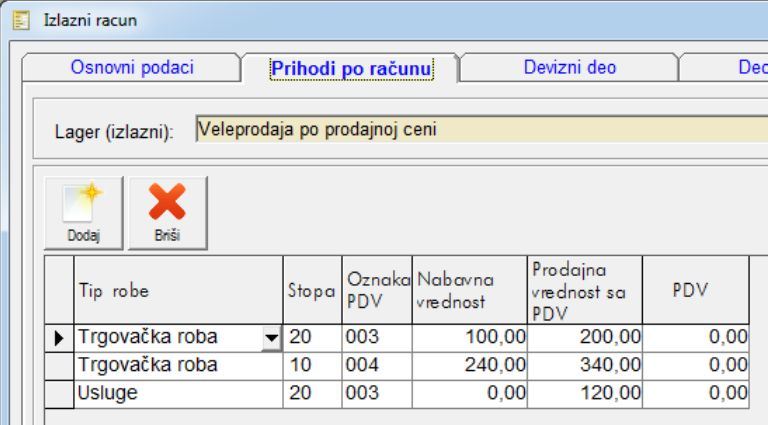This screenshot has height=425, width=768.
Task: Click the Dodaj new row icon
Action: (83, 204)
